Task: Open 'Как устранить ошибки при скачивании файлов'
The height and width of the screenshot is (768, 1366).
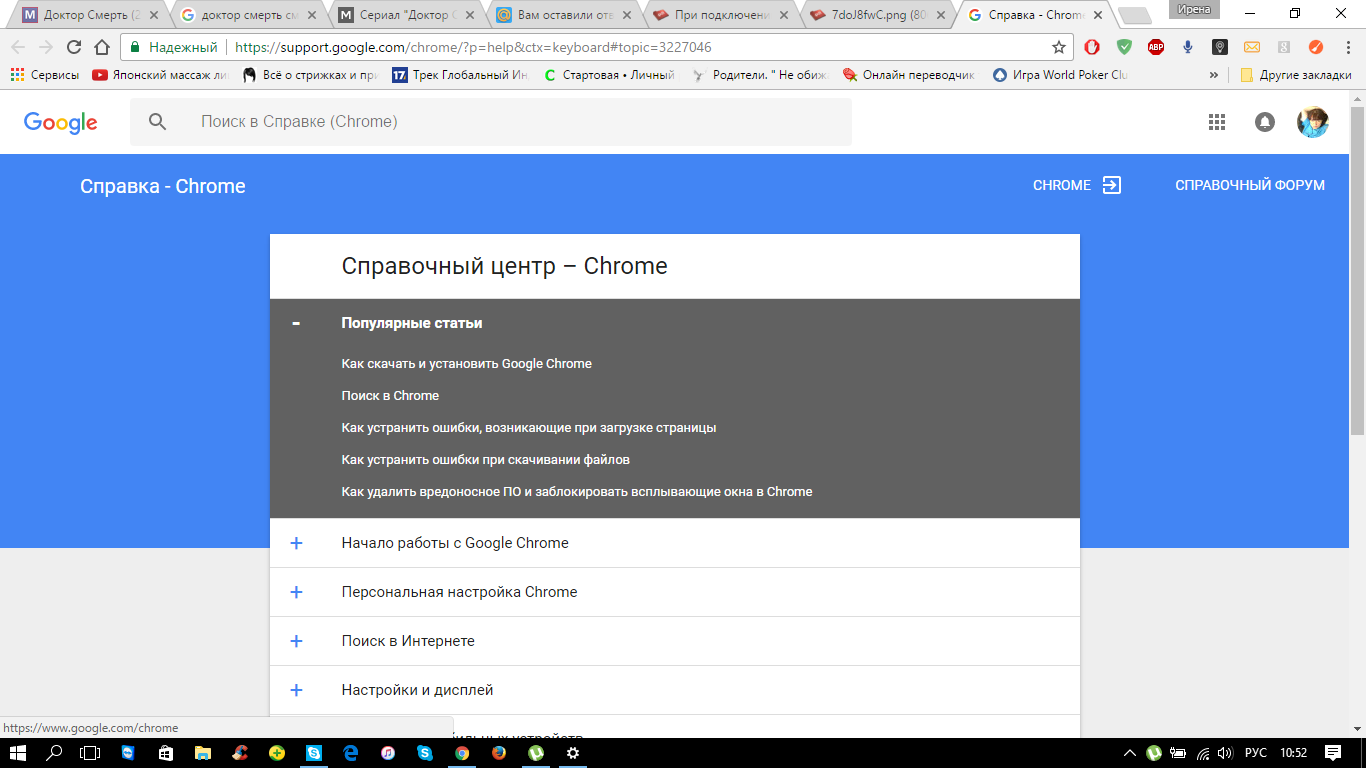Action: coord(486,460)
